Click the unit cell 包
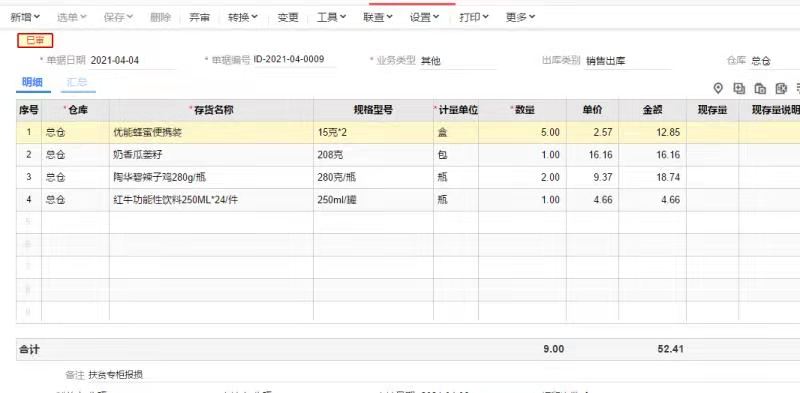Screen dimensions: 800x393 (456, 155)
